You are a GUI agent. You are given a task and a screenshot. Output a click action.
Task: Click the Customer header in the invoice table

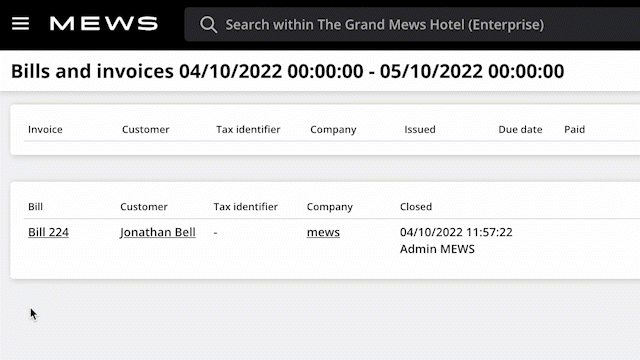coord(145,129)
